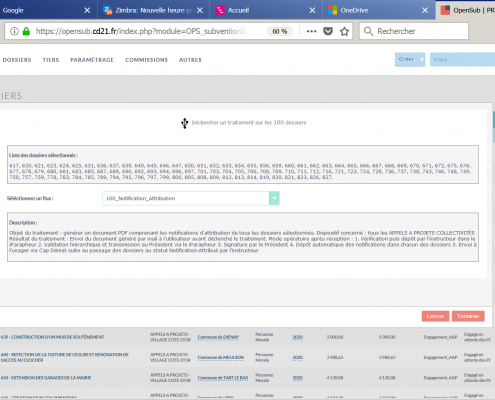Click the search magnifier icon
Viewport: 495px width, 400px height.
coord(368,31)
